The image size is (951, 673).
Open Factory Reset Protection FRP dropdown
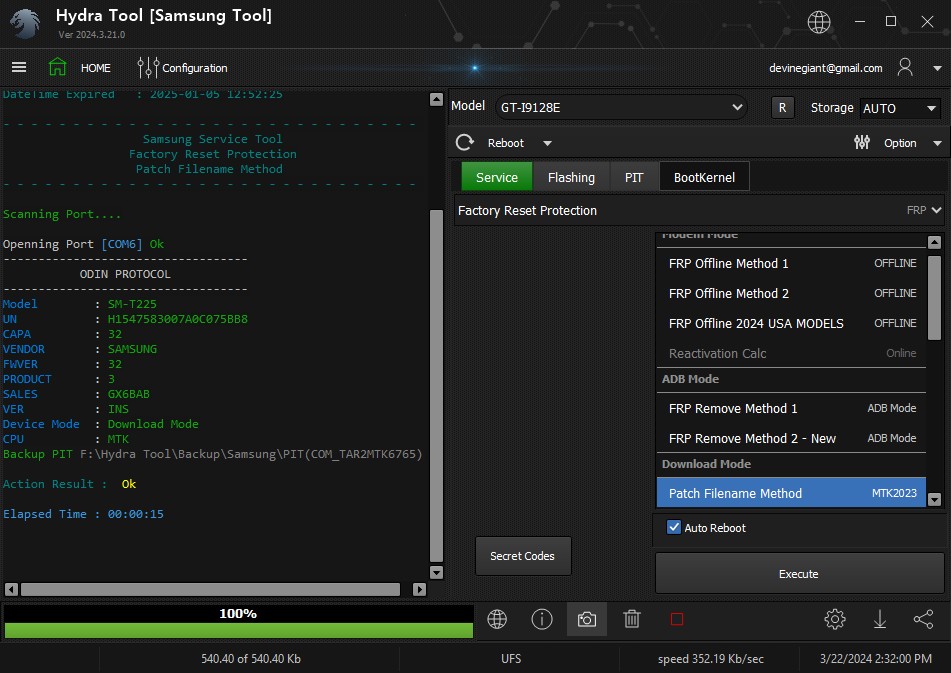pyautogui.click(x=699, y=210)
